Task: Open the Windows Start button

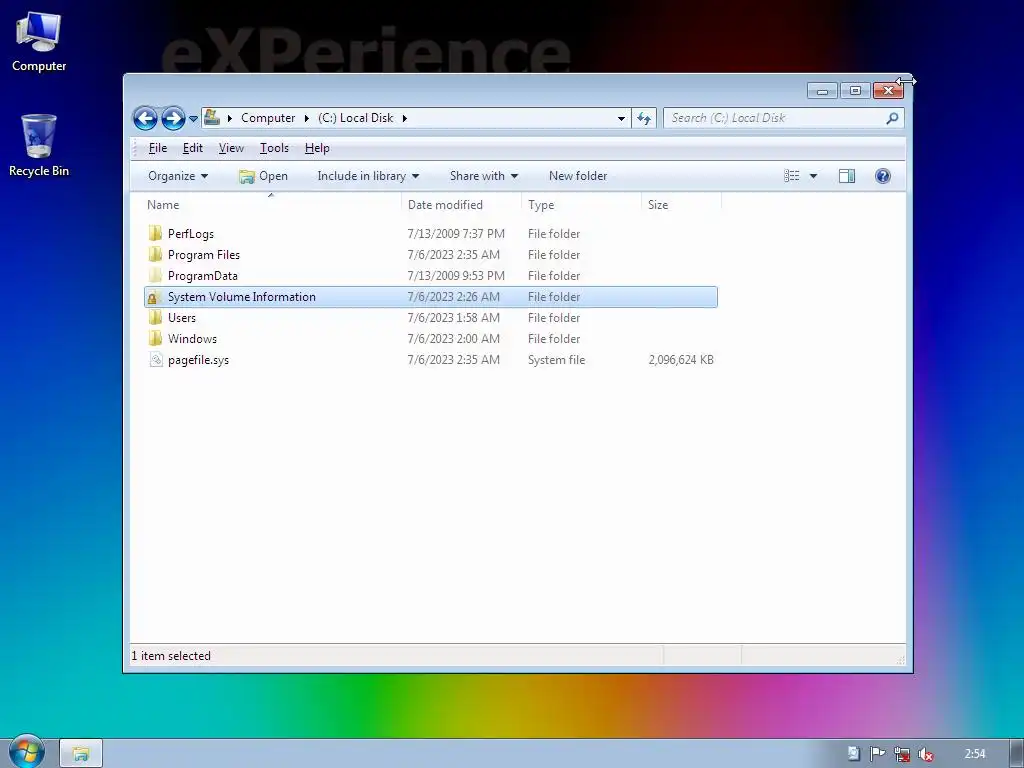Action: coord(26,752)
